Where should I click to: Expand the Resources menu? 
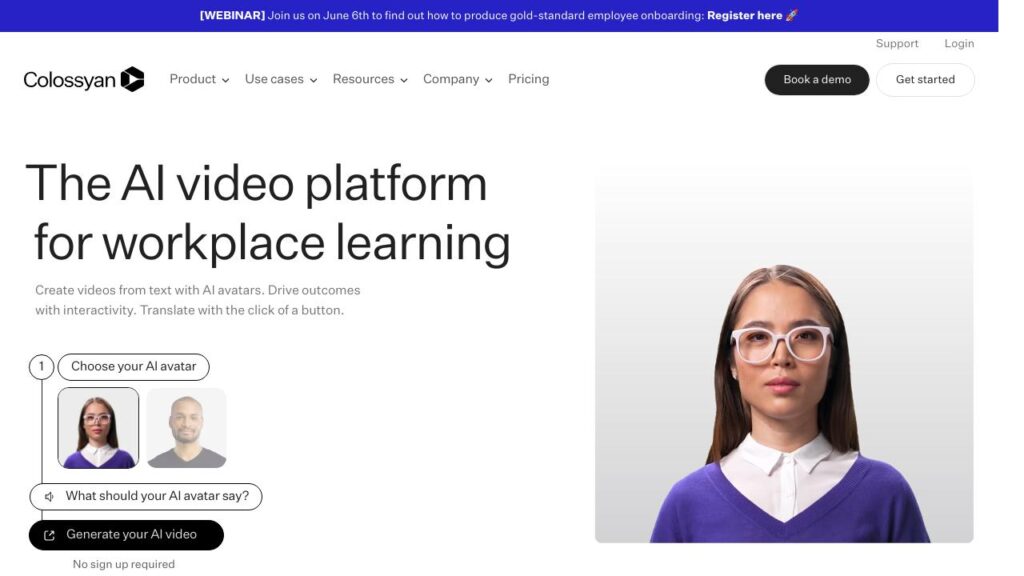370,80
